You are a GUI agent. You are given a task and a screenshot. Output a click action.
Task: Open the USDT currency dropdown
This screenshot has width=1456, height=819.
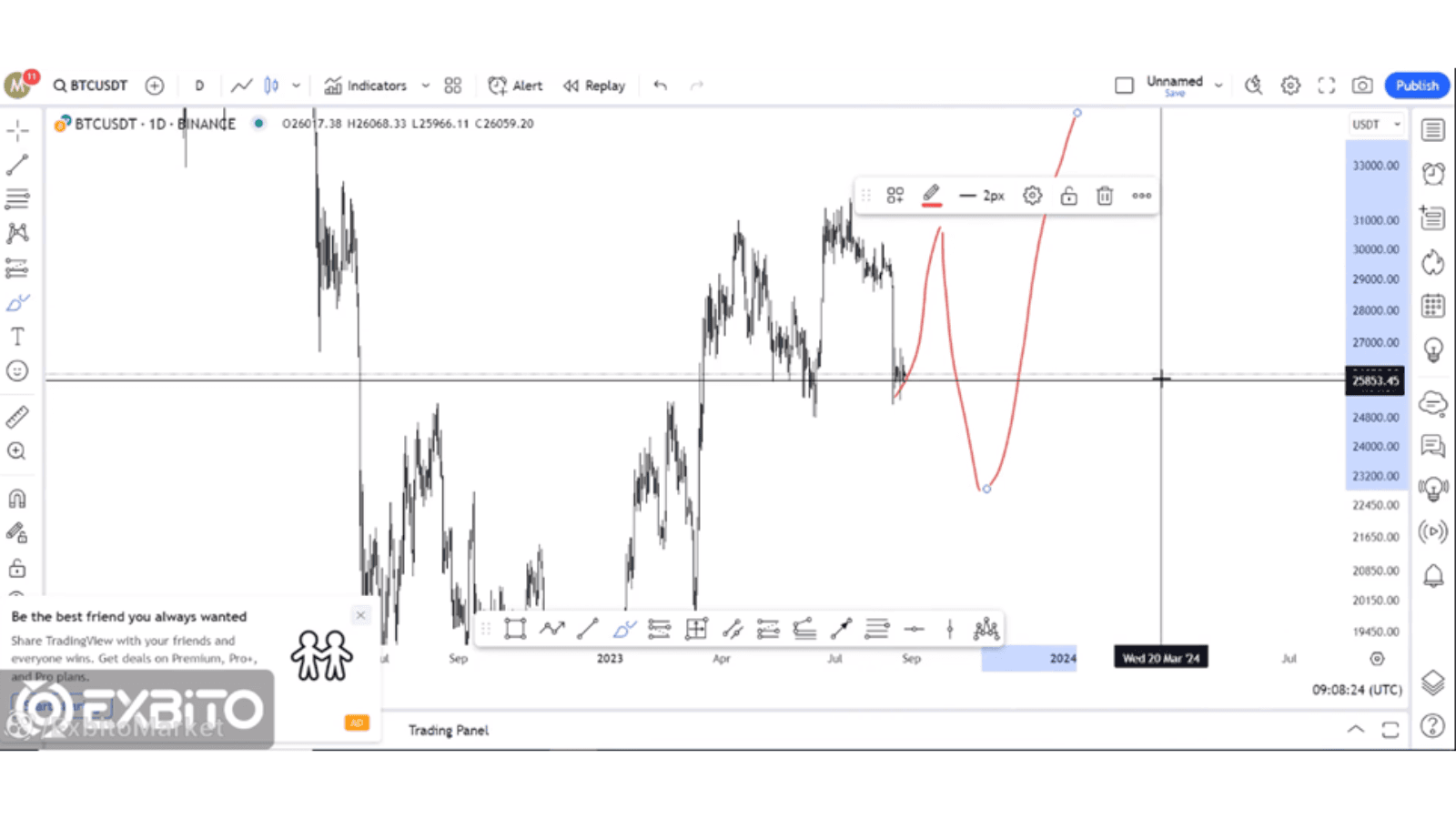point(1376,125)
